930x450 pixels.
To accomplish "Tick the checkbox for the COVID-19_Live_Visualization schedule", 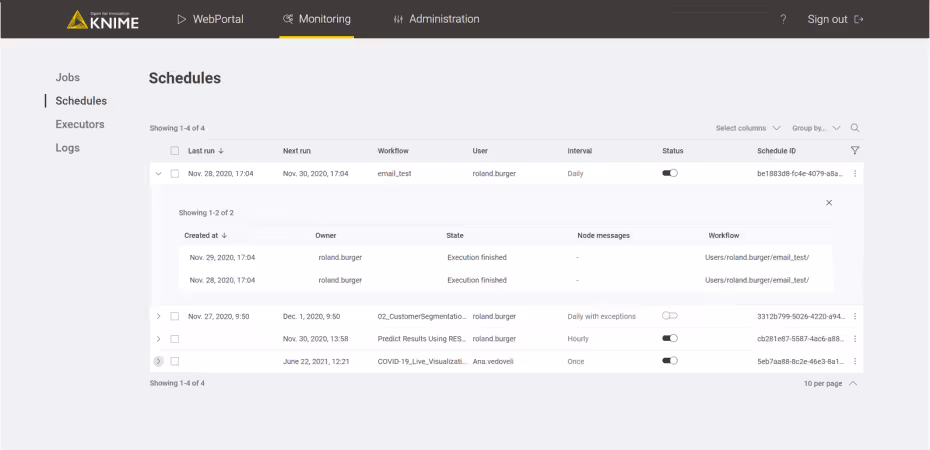I will pos(174,361).
